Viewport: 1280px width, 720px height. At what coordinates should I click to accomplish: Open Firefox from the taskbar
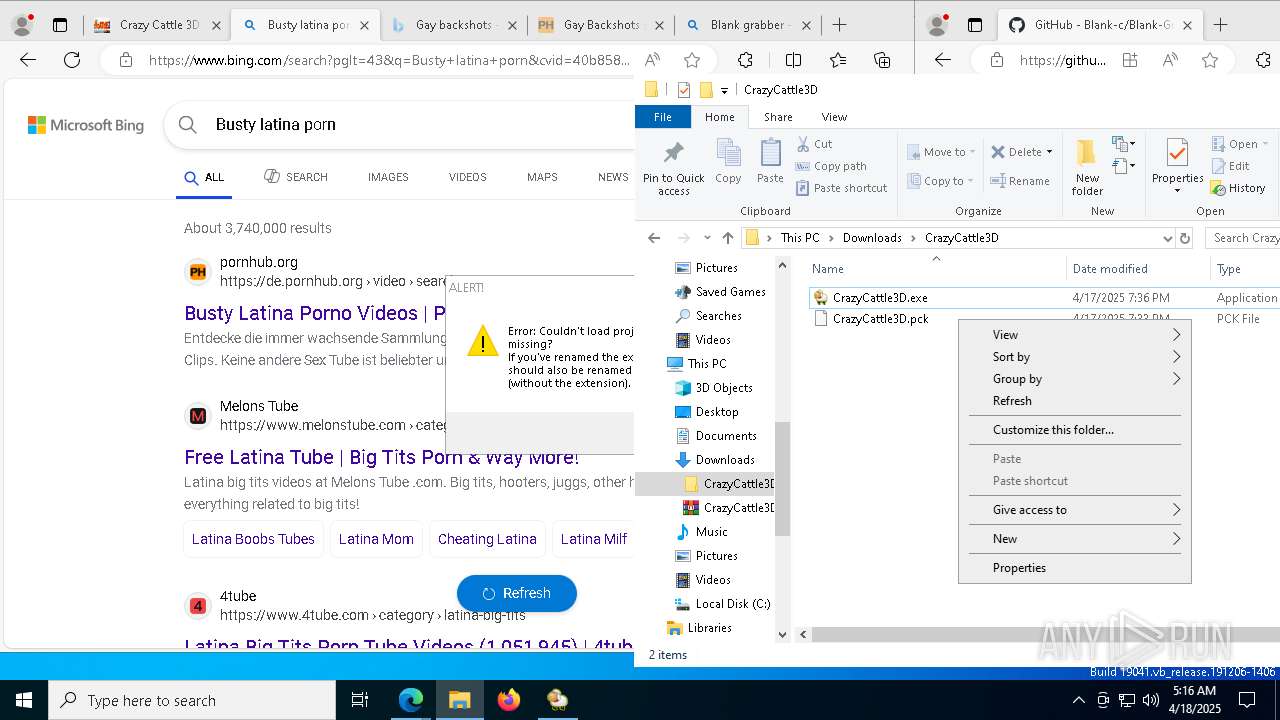coord(509,700)
